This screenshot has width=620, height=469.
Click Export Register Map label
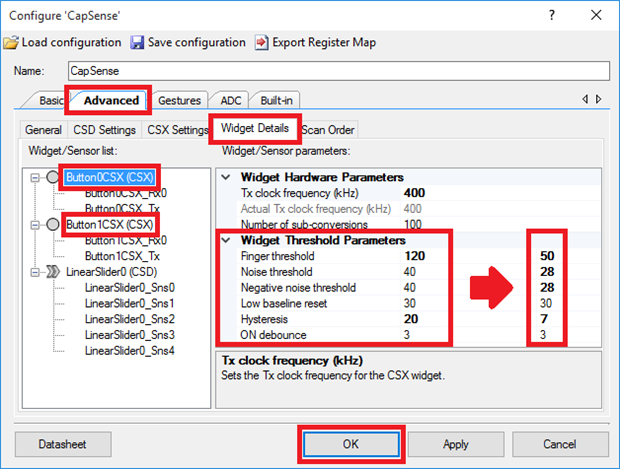pos(324,42)
